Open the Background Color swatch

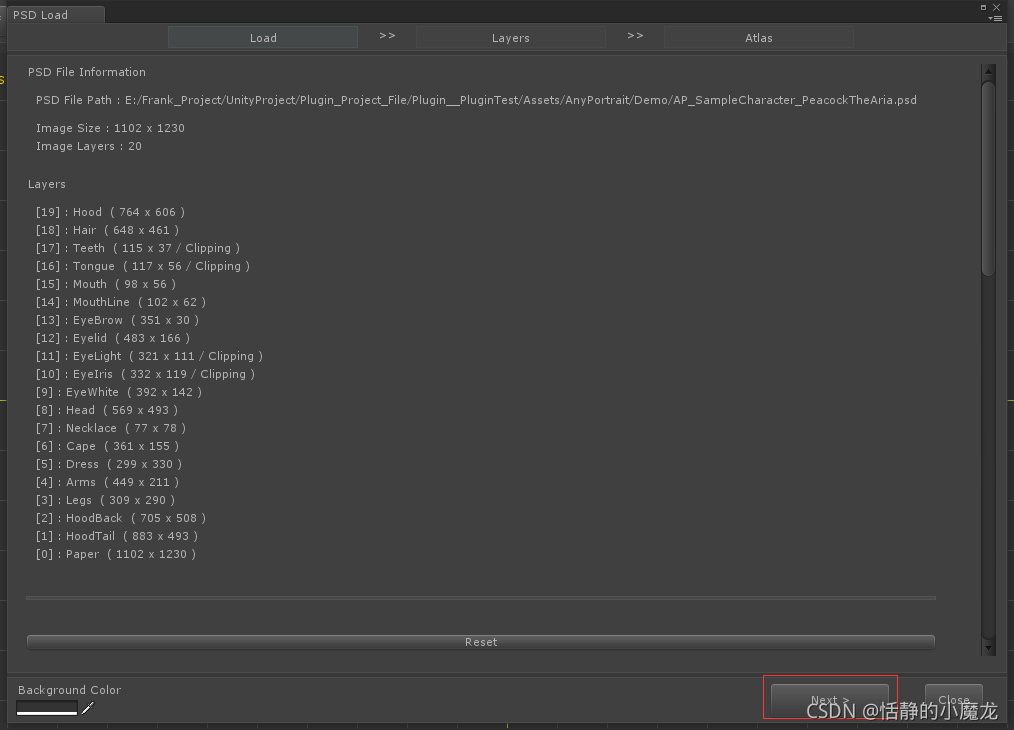coord(47,708)
